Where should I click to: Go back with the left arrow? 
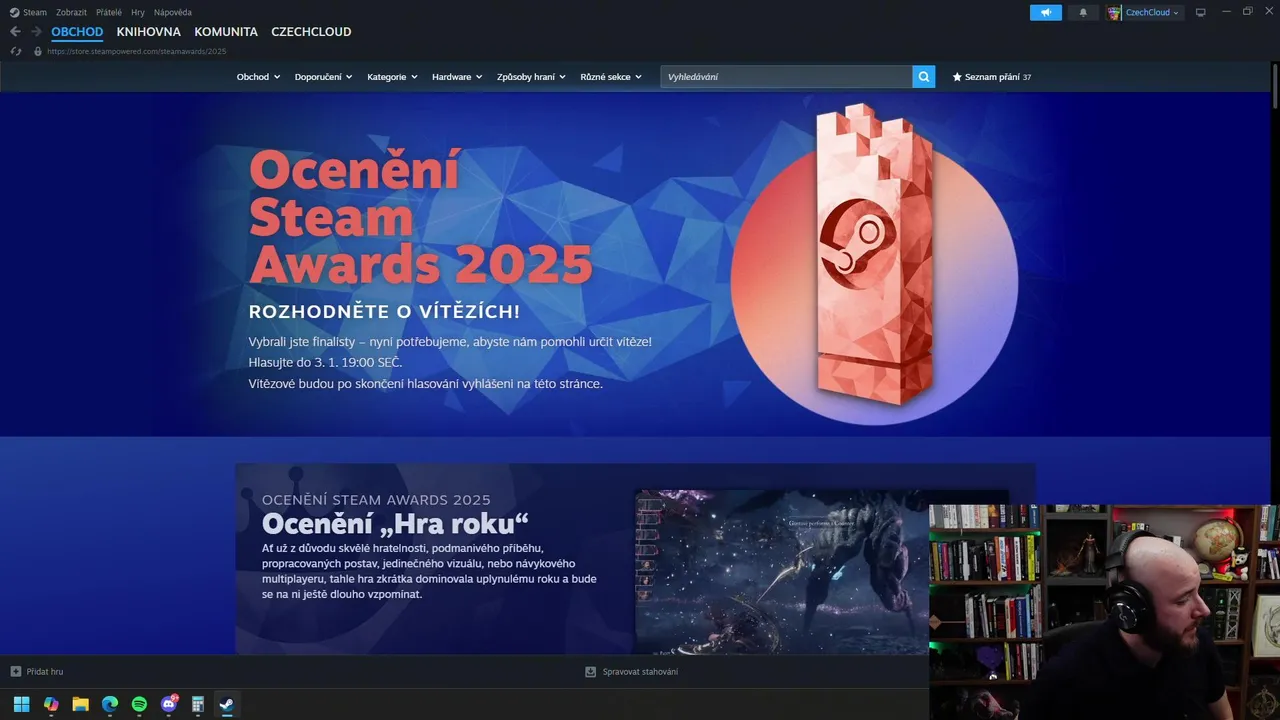[x=15, y=32]
